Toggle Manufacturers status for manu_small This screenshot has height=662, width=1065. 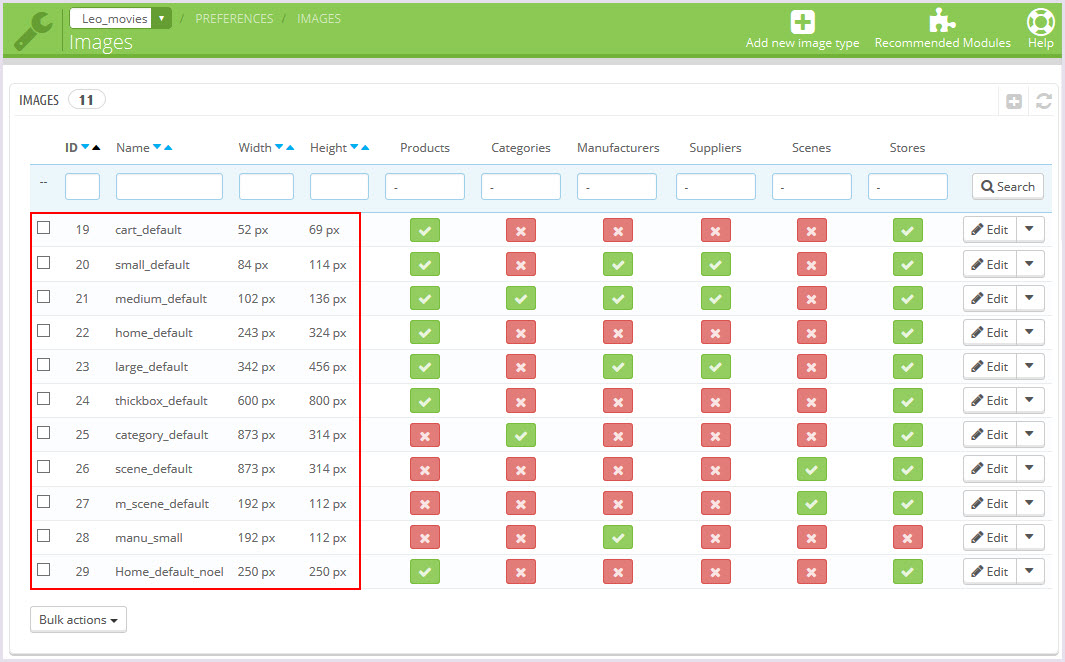(617, 538)
